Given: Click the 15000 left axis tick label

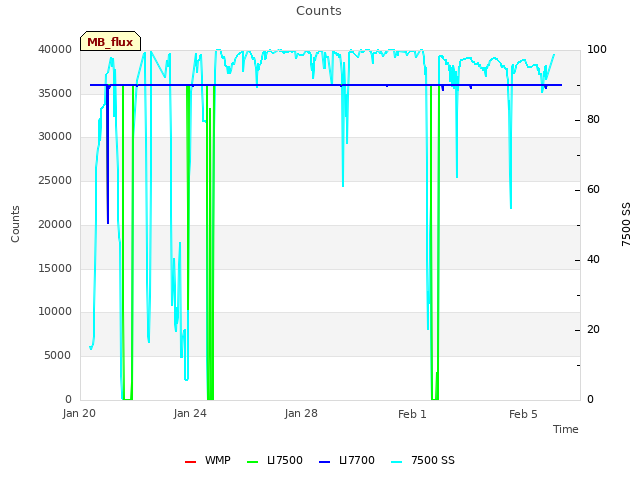Looking at the screenshot, I should click(55, 269).
